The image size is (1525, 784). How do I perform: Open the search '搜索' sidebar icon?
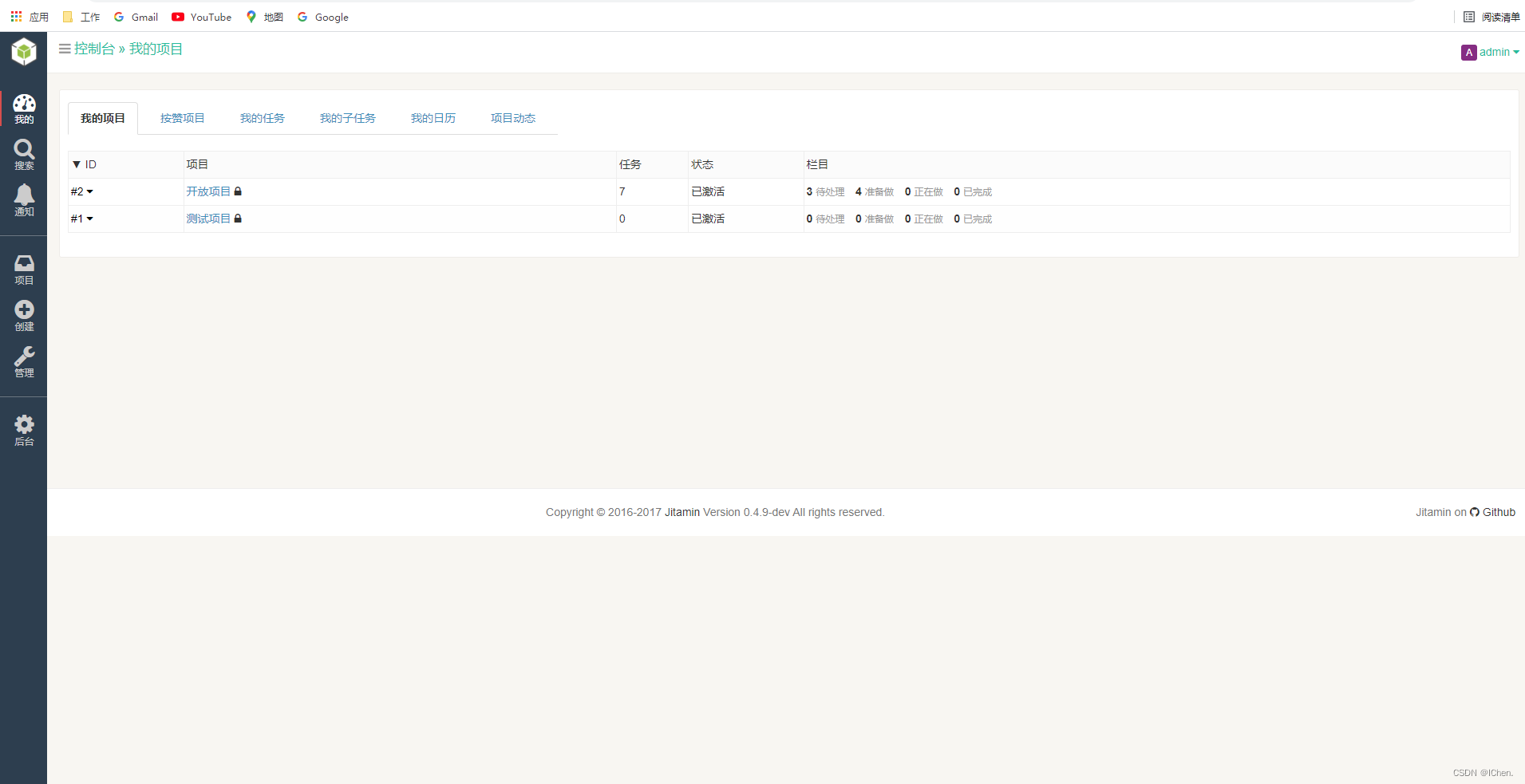24,156
